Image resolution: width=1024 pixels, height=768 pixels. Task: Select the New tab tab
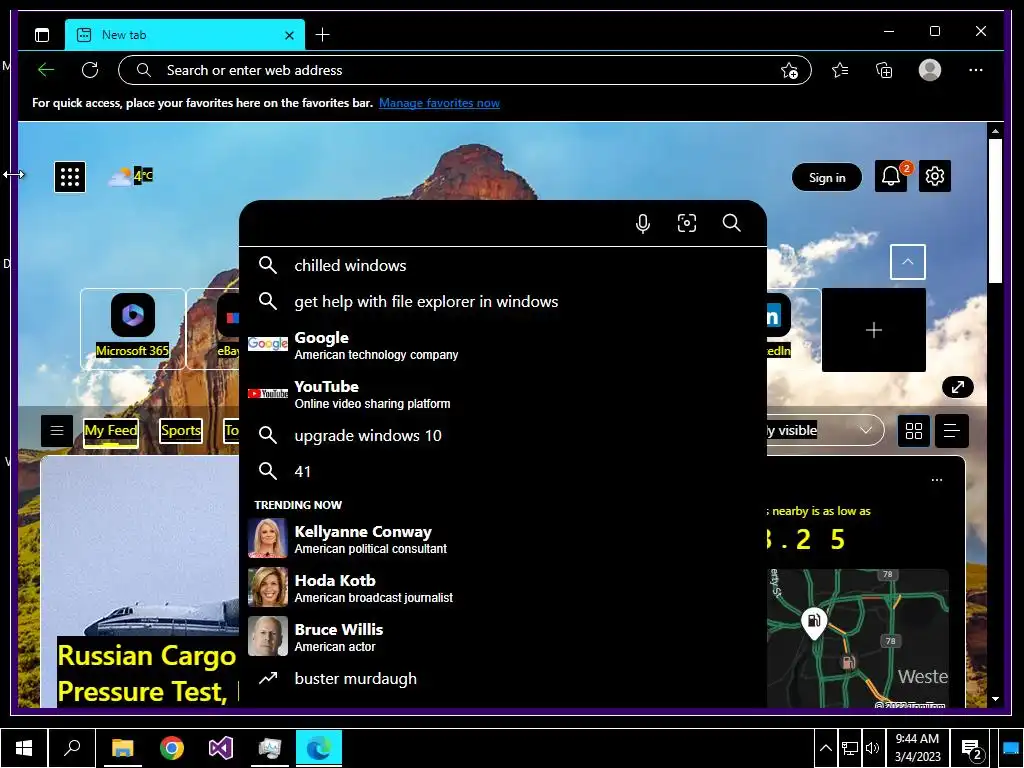point(185,35)
